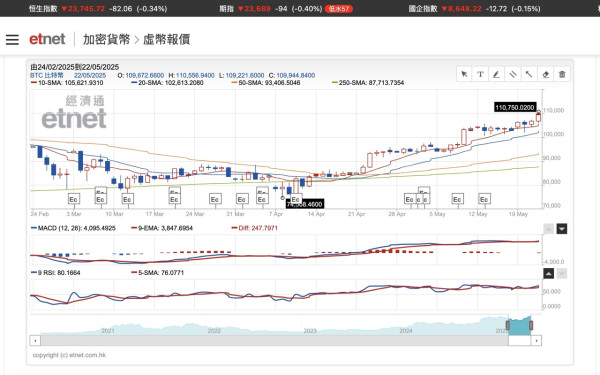This screenshot has width=600, height=375.
Task: Click 恒生指數 in the top ticker
Action: [43, 8]
